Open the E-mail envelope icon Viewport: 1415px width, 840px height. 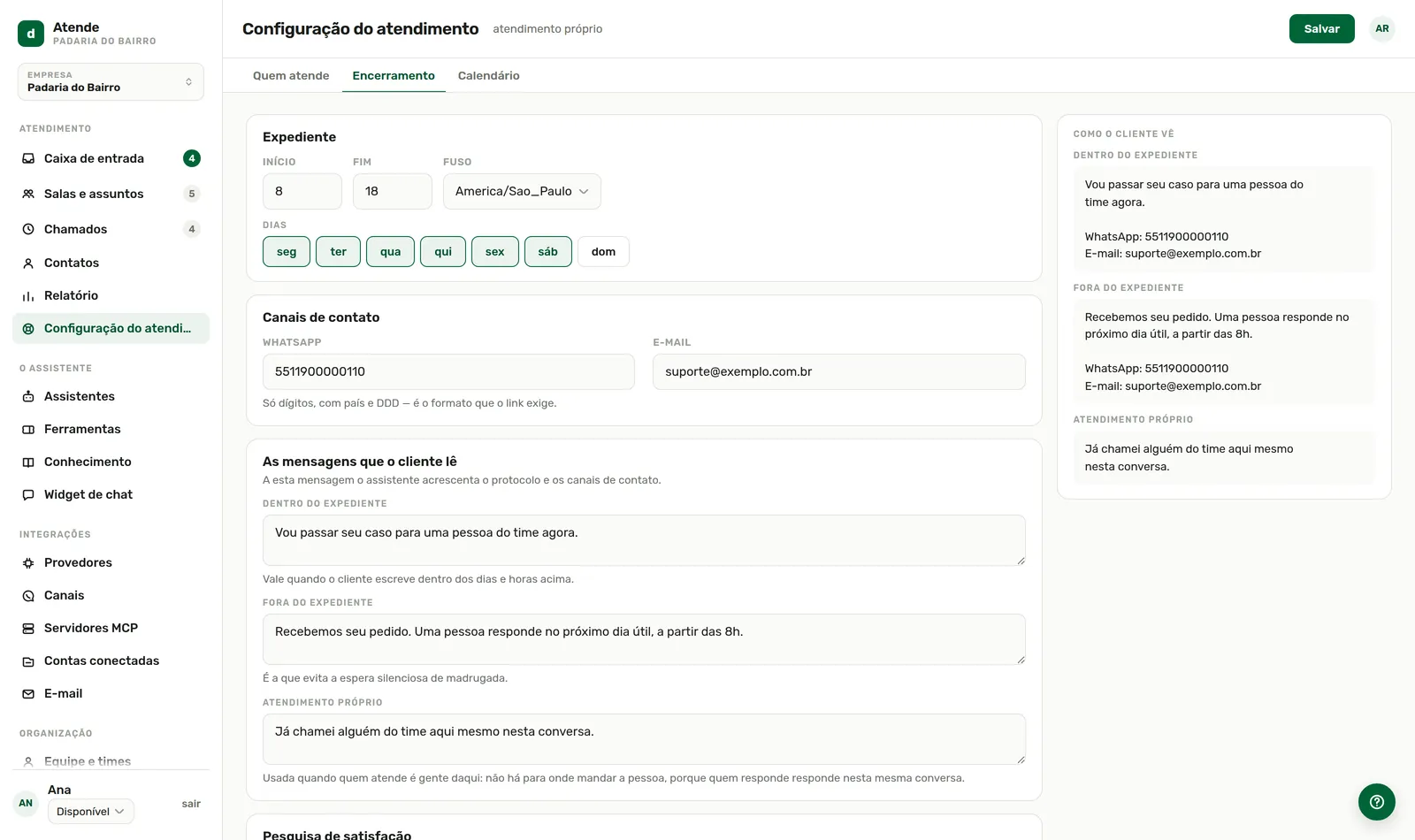tap(28, 694)
